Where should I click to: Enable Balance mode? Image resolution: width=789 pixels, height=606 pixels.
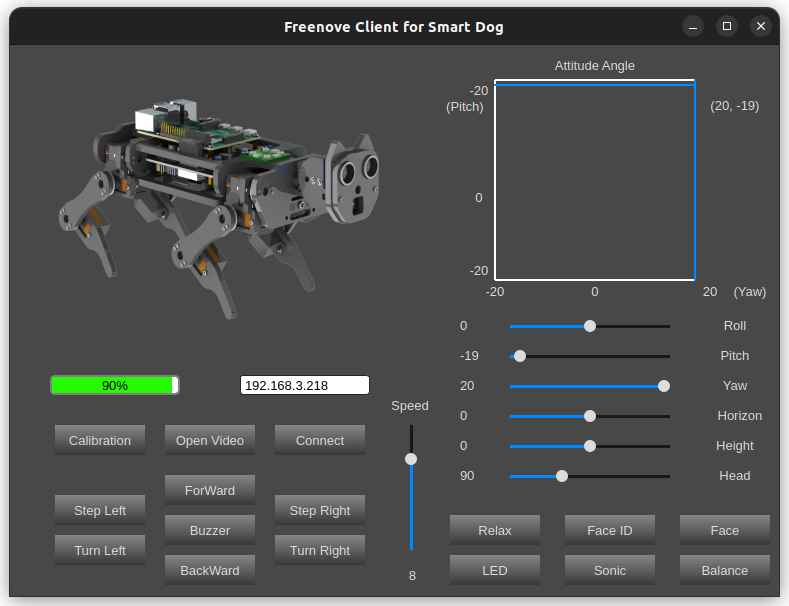click(725, 570)
